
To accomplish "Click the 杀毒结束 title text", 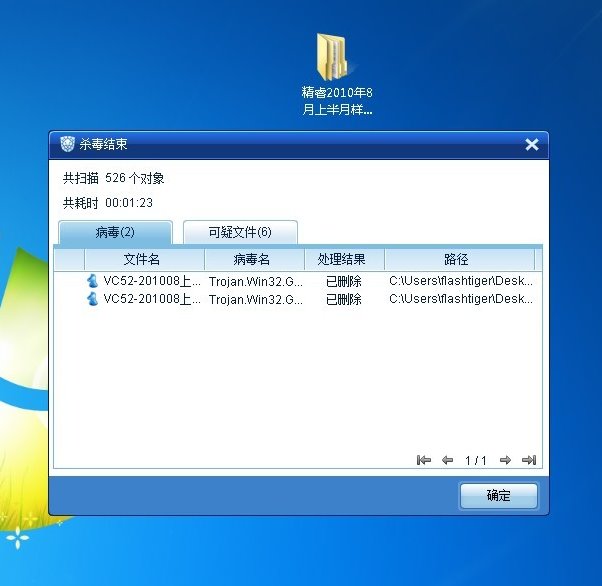I will (103, 144).
